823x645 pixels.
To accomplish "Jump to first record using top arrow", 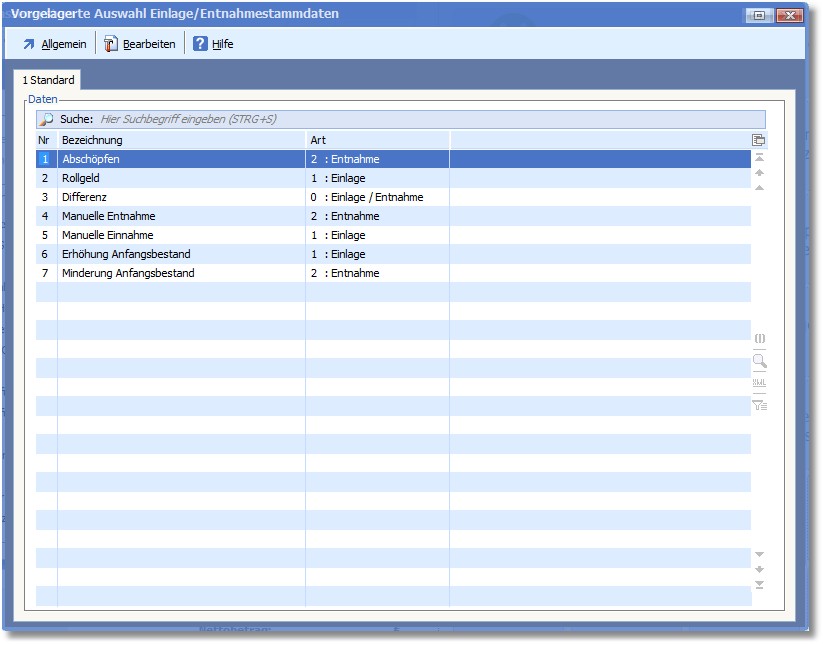I will [x=759, y=158].
